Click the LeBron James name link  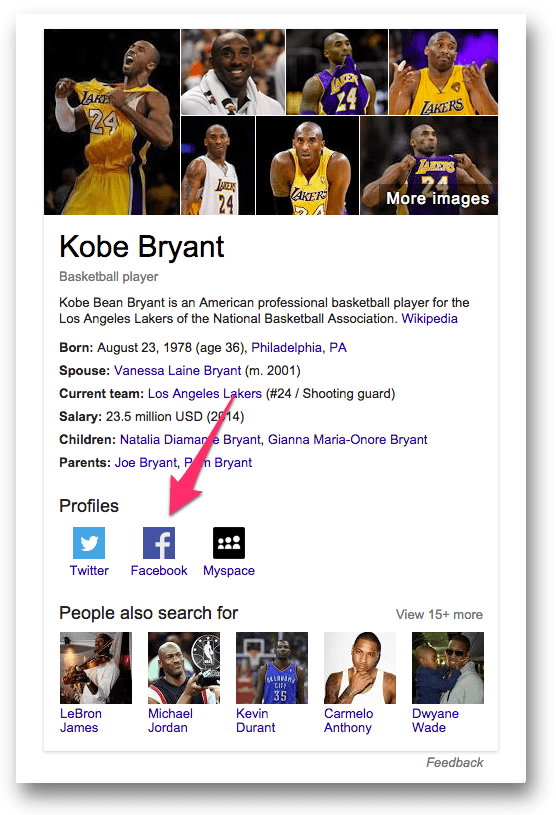pos(81,720)
